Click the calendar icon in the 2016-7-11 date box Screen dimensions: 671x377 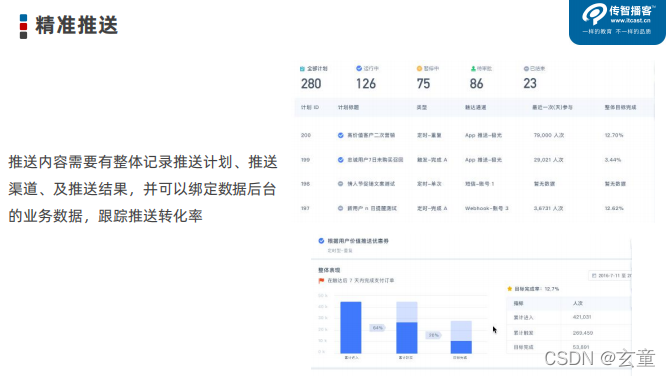[x=594, y=276]
